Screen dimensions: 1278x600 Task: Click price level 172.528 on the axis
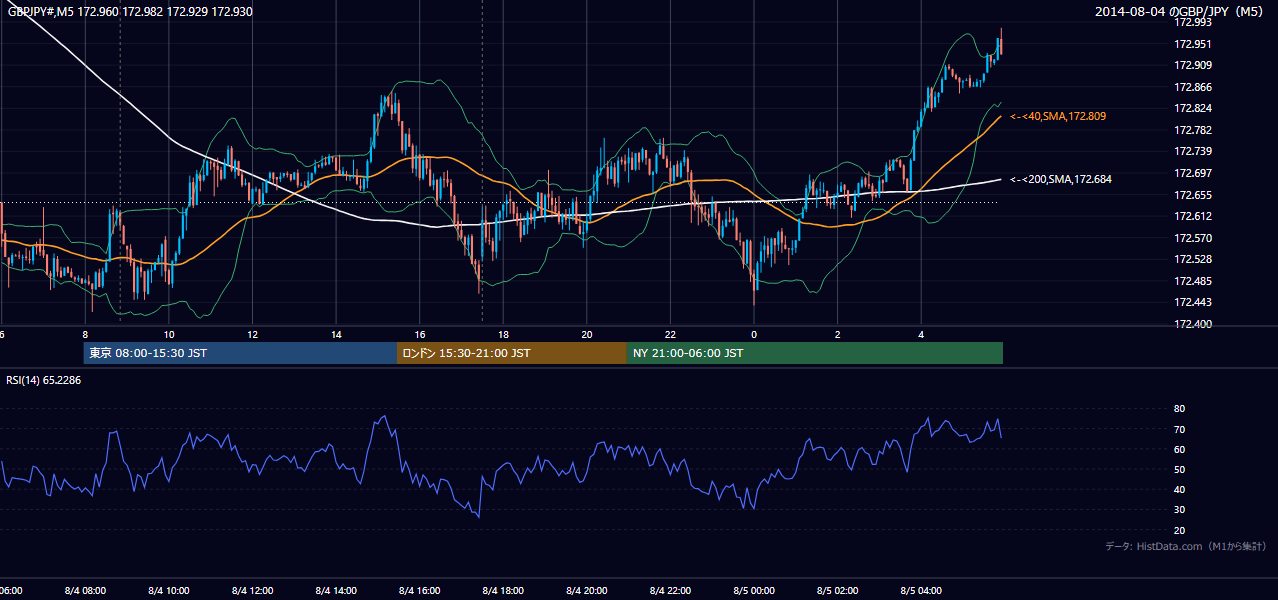1192,259
